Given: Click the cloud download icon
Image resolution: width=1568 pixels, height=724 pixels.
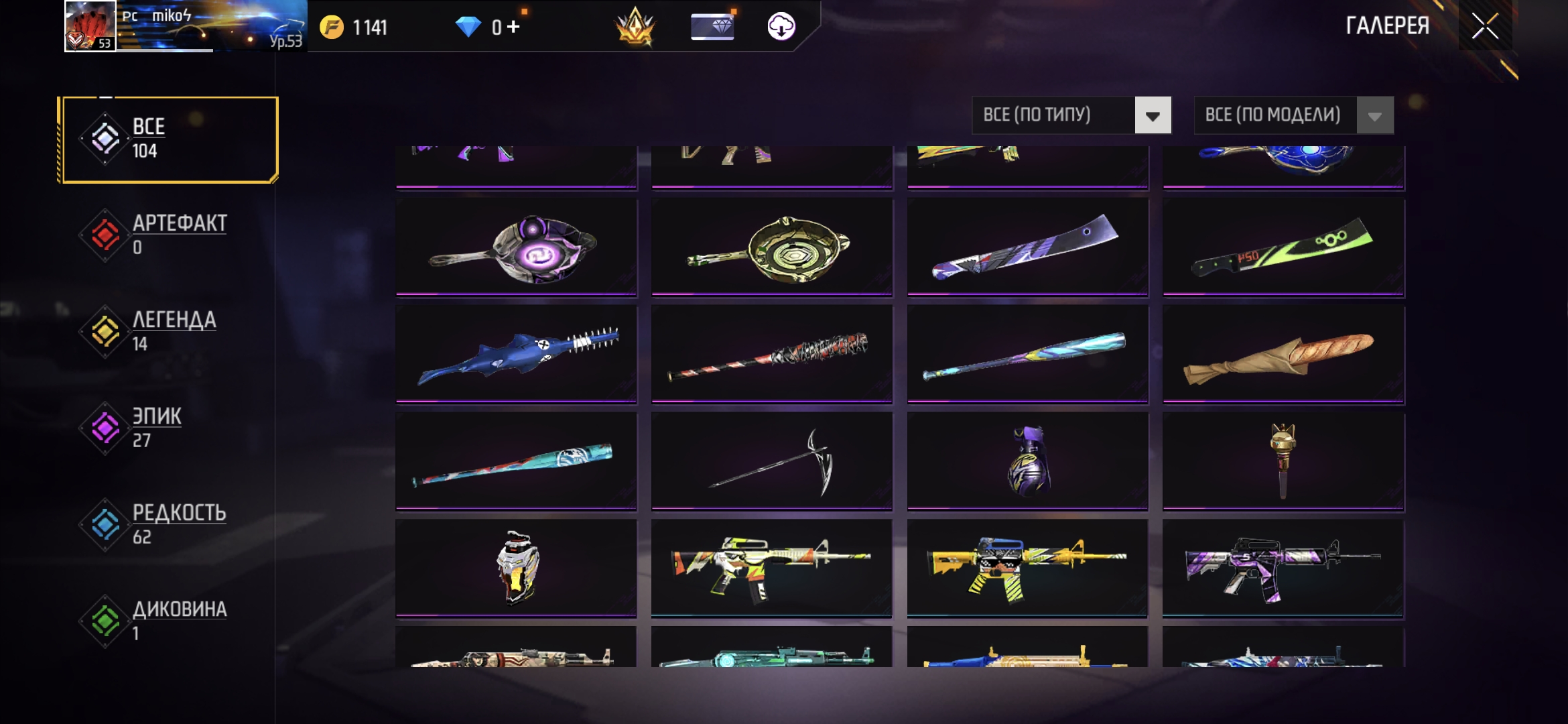Looking at the screenshot, I should tap(781, 27).
